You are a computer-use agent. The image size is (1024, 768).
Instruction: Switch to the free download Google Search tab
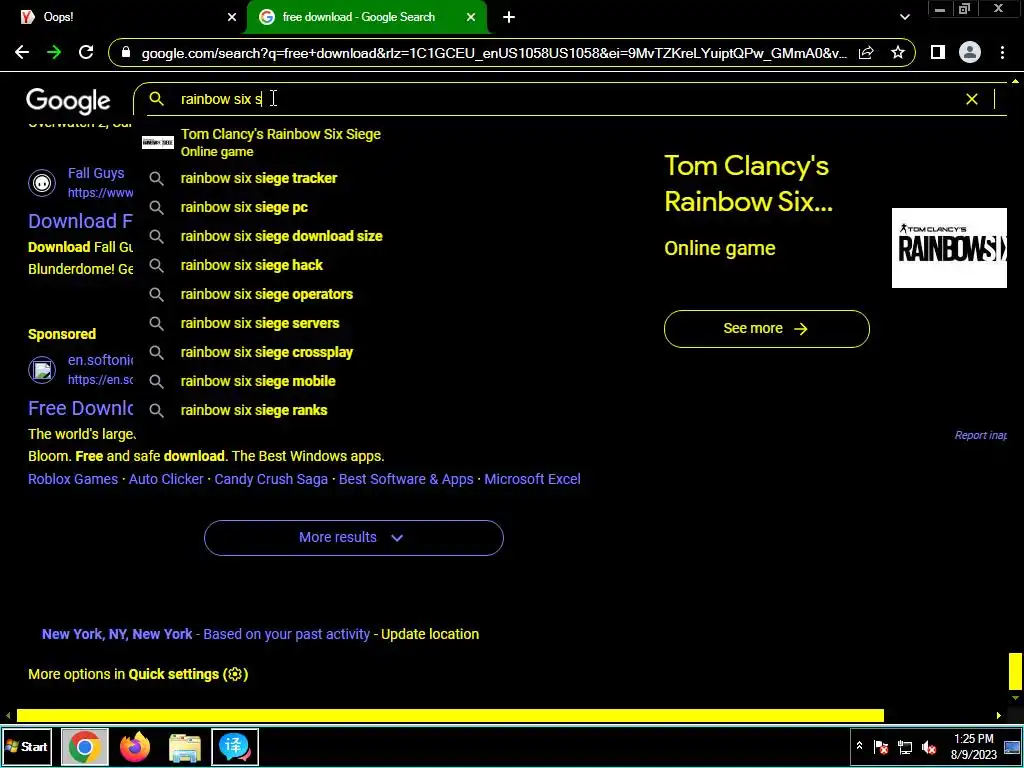(367, 18)
